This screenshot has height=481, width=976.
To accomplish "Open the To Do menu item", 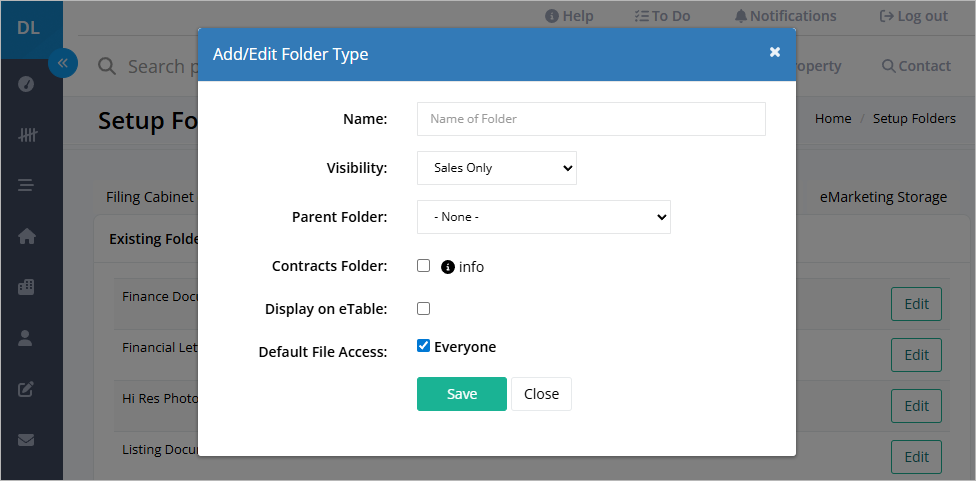I will pos(662,16).
